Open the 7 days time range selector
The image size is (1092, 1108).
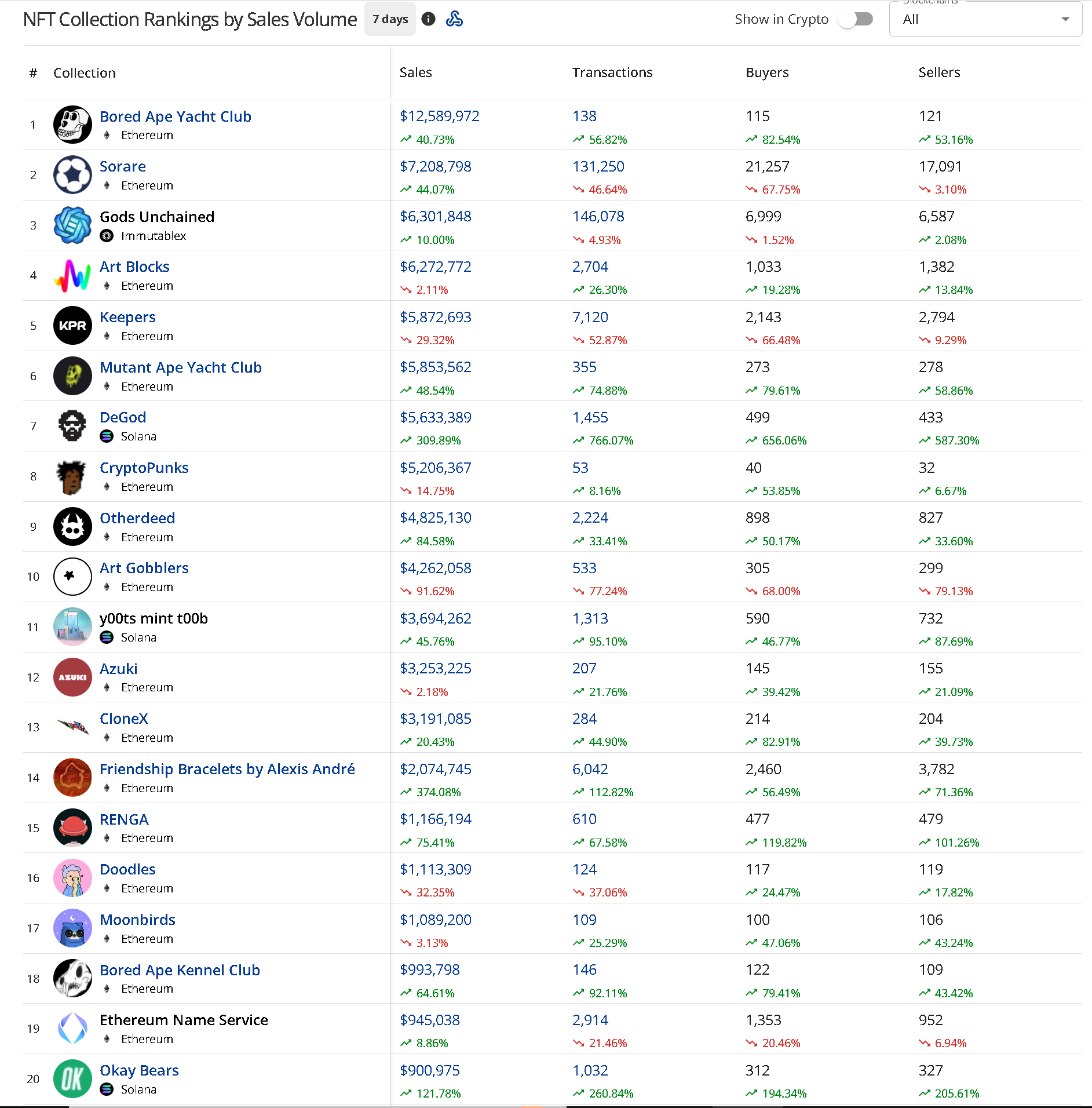(390, 19)
